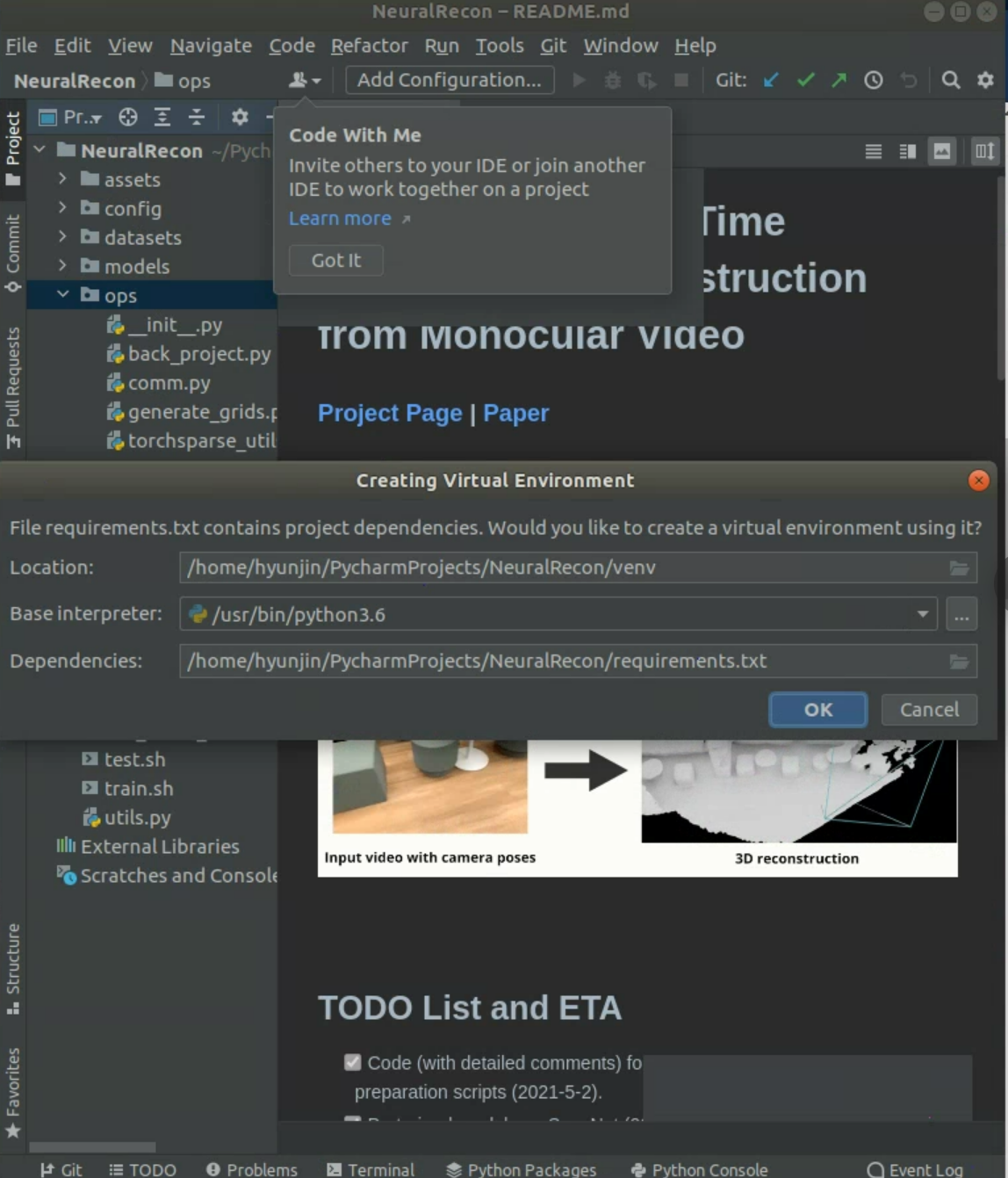Expand the assets folder
Viewport: 1008px width, 1178px height.
62,179
